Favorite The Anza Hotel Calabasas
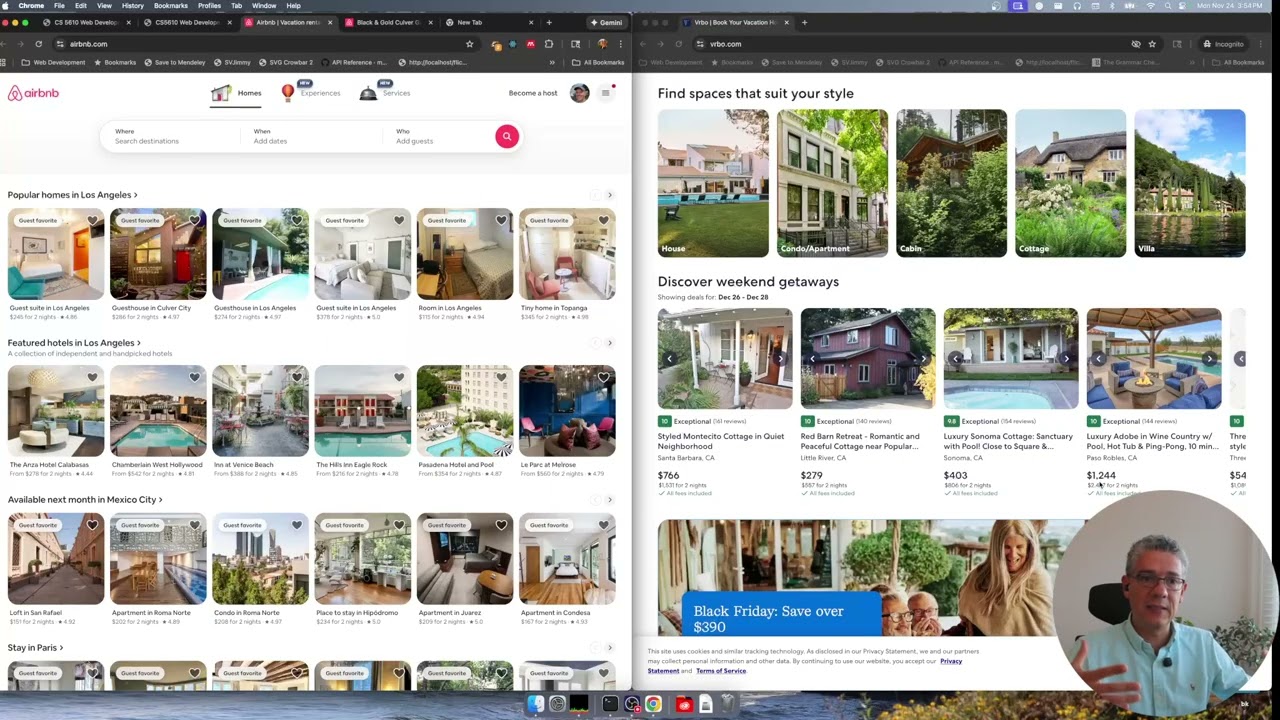Screen dimensions: 1280x720 [x=92, y=377]
